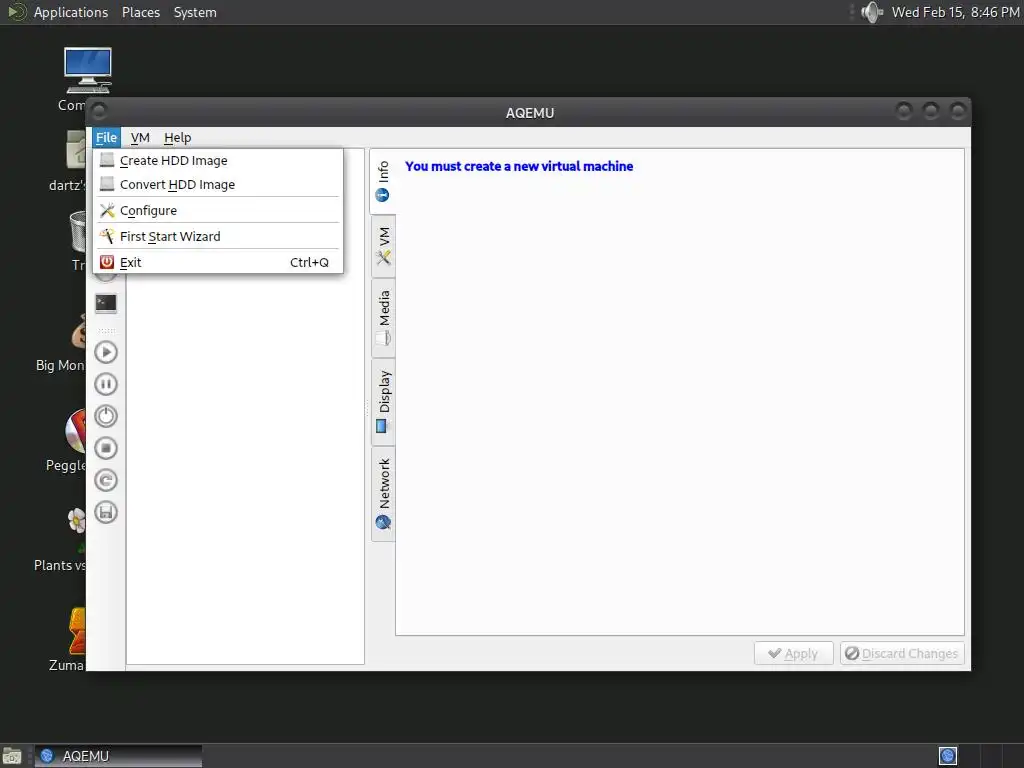Image resolution: width=1024 pixels, height=768 pixels.
Task: Open the Help menu
Action: click(177, 138)
